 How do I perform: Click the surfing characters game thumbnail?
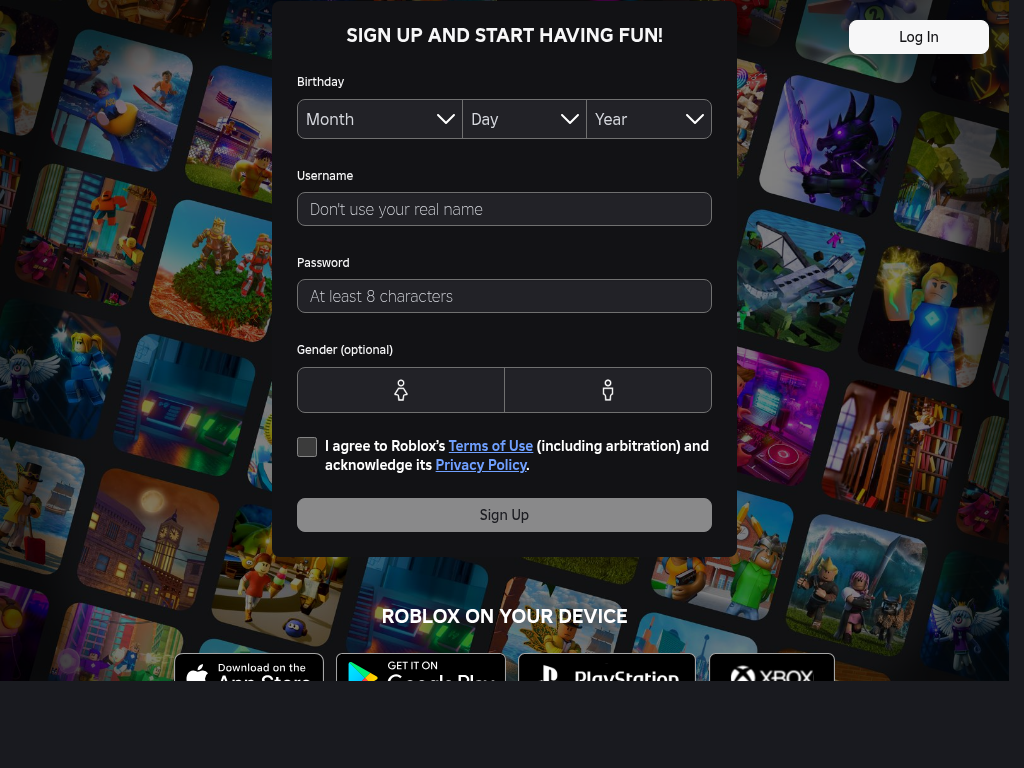pyautogui.click(x=122, y=98)
